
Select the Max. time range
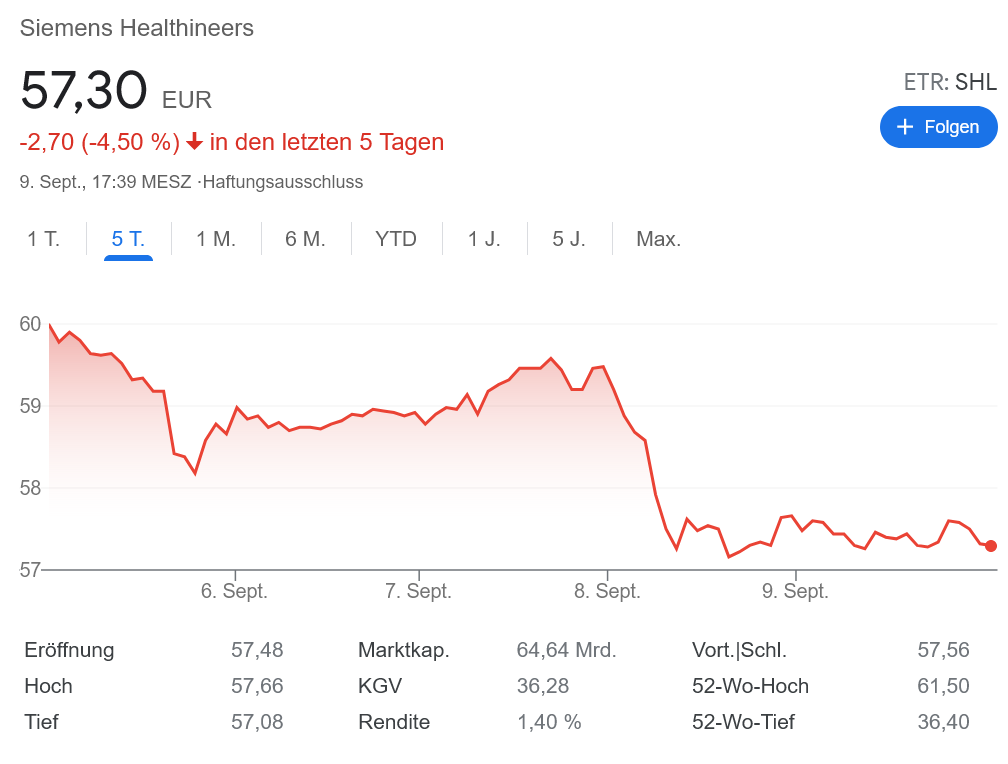(658, 239)
